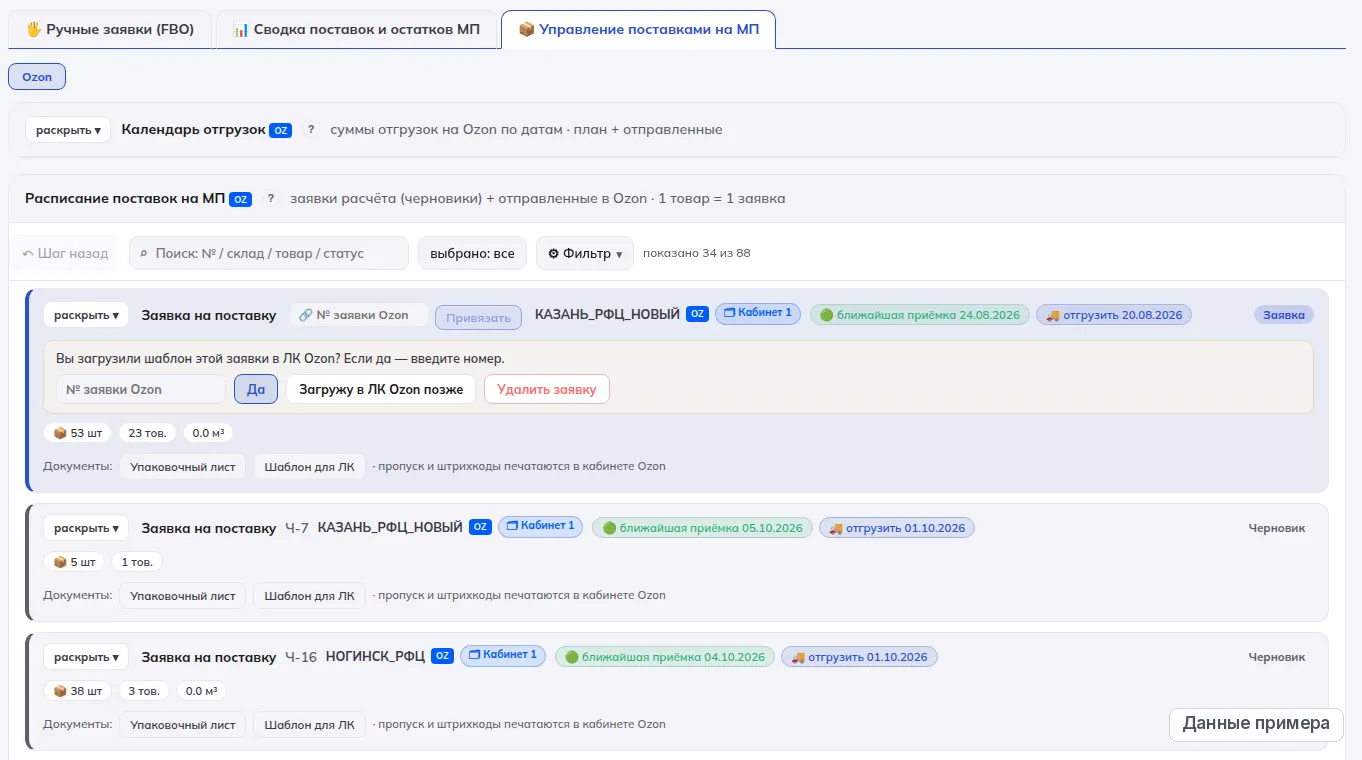Click the Кабинет 1 chip in the Ч-7 request
Image resolution: width=1362 pixels, height=760 pixels.
point(541,527)
